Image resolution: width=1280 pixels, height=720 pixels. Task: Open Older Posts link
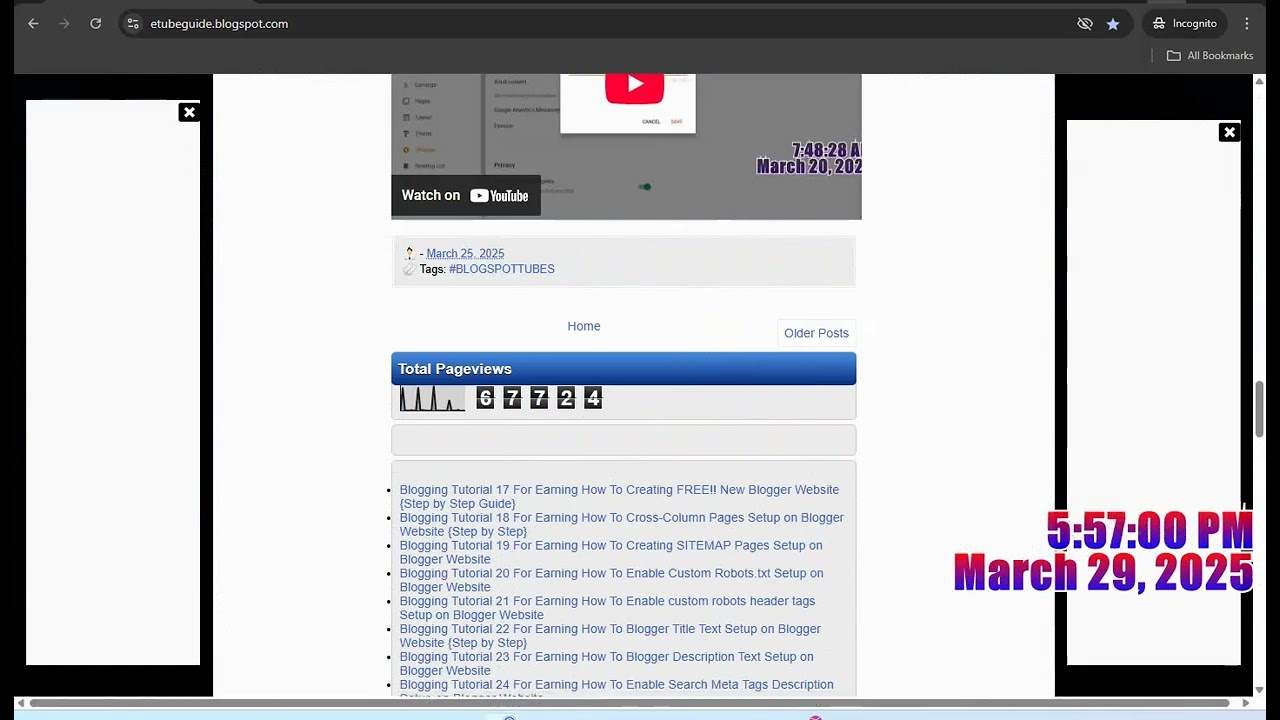click(816, 333)
